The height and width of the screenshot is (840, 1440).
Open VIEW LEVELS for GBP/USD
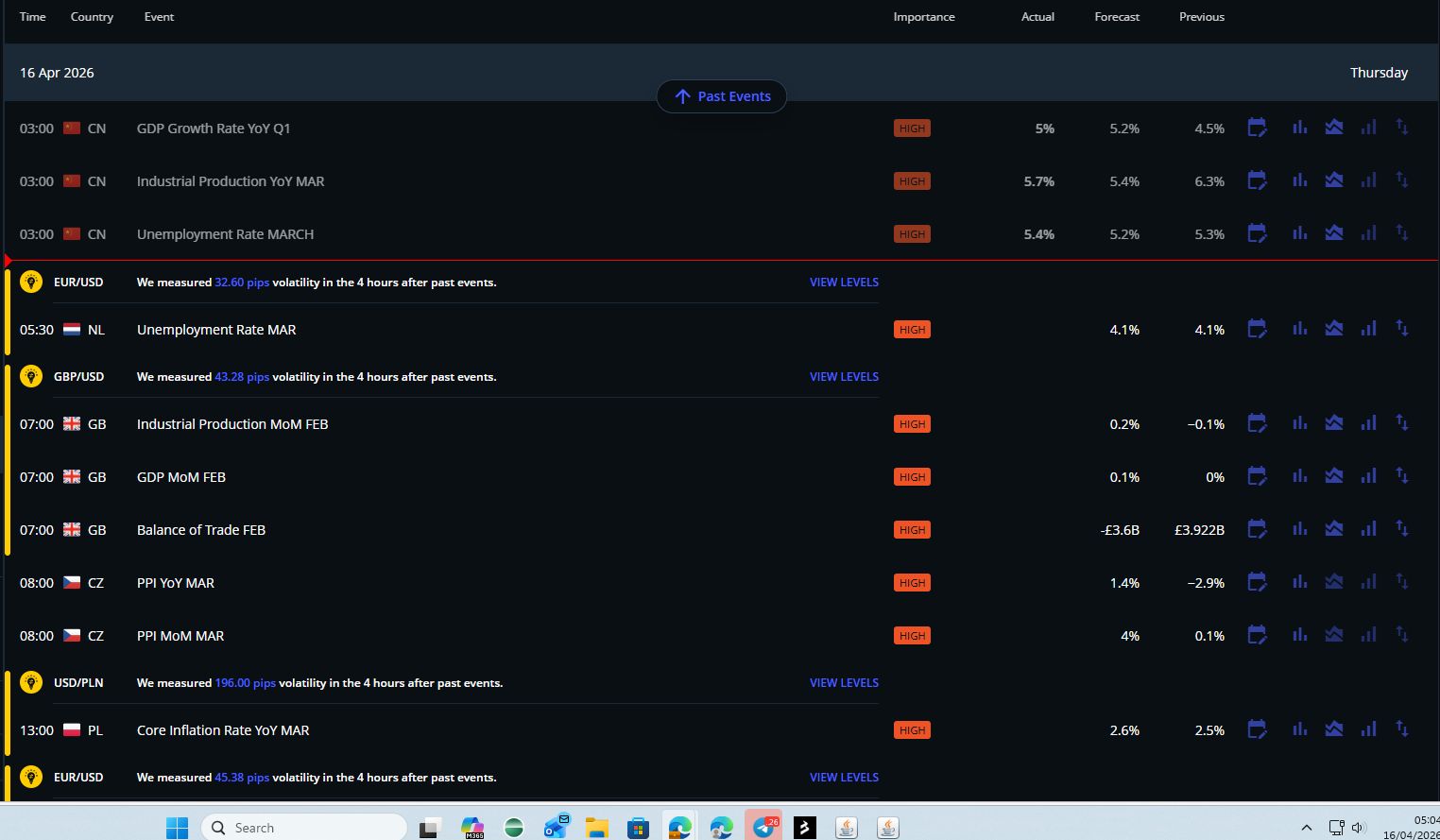[x=844, y=376]
